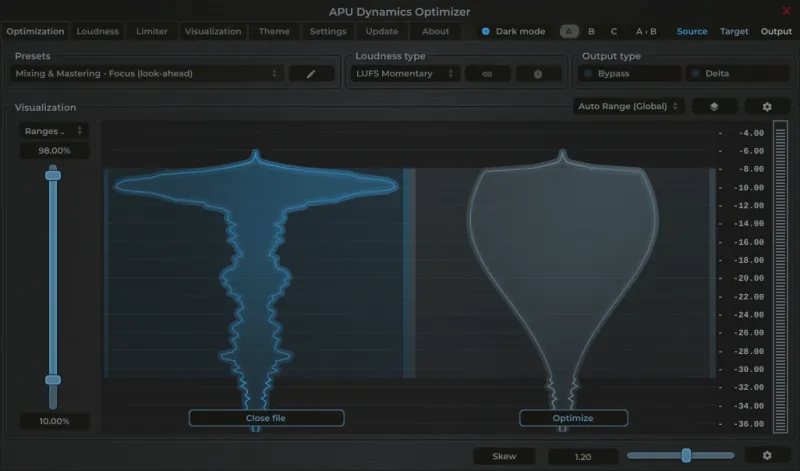800x471 pixels.
Task: Select state slot B
Action: [591, 31]
